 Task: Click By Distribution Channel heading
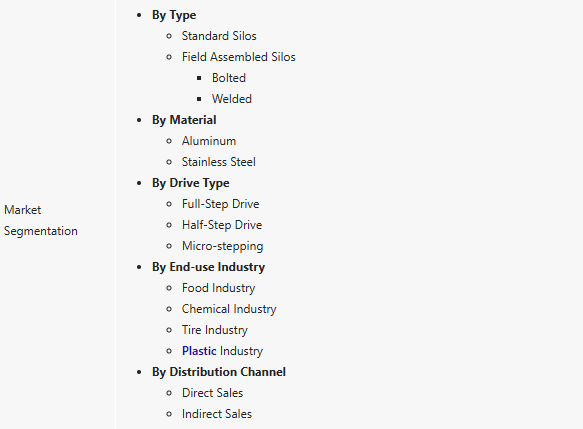tap(219, 372)
